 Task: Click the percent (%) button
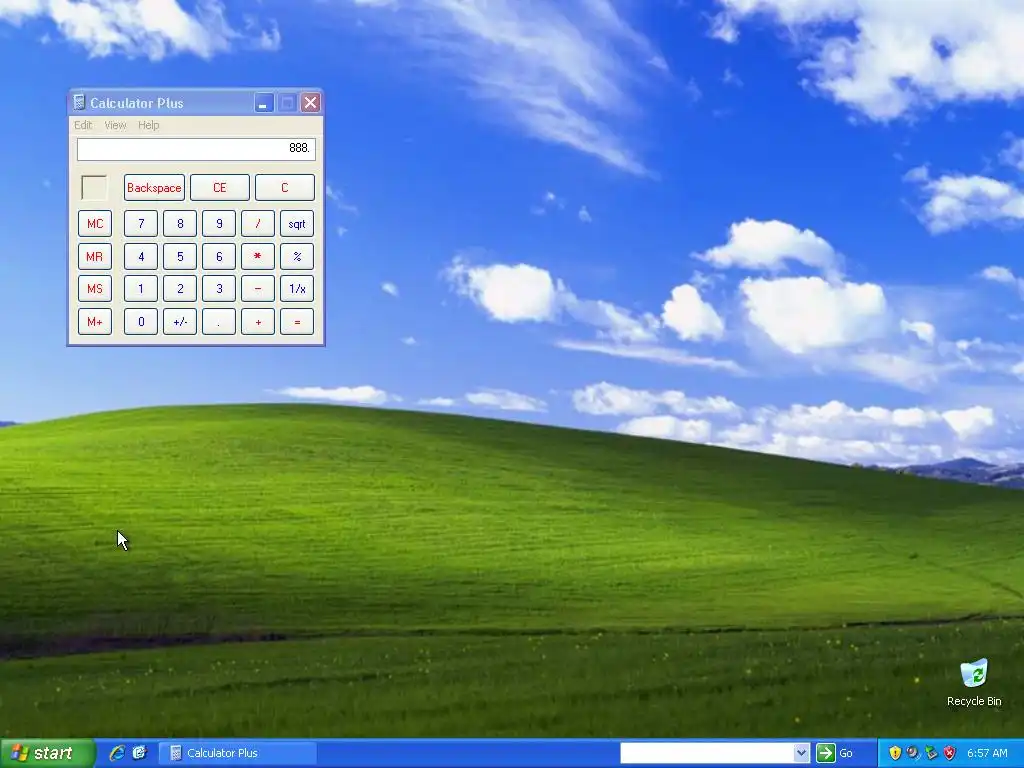coord(297,256)
